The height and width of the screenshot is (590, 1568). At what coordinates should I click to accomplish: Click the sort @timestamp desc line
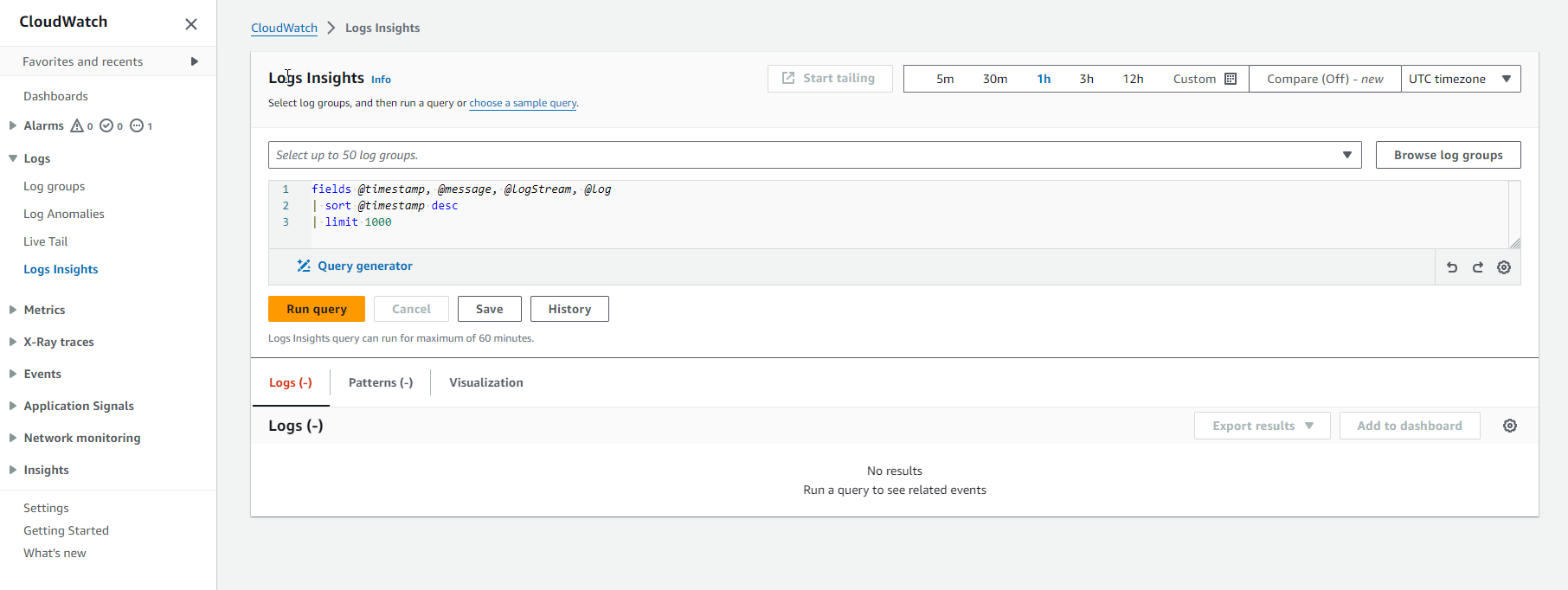pos(385,206)
